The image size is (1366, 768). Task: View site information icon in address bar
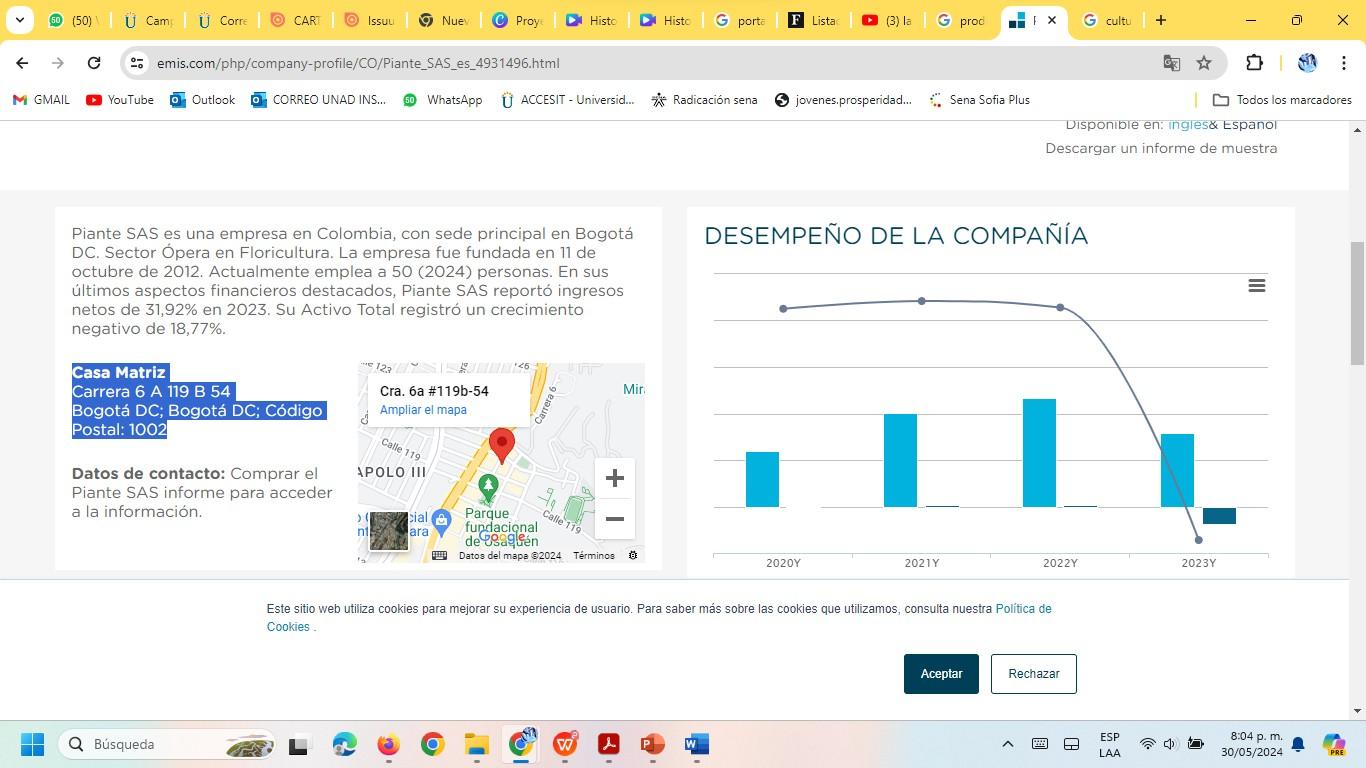pos(137,63)
